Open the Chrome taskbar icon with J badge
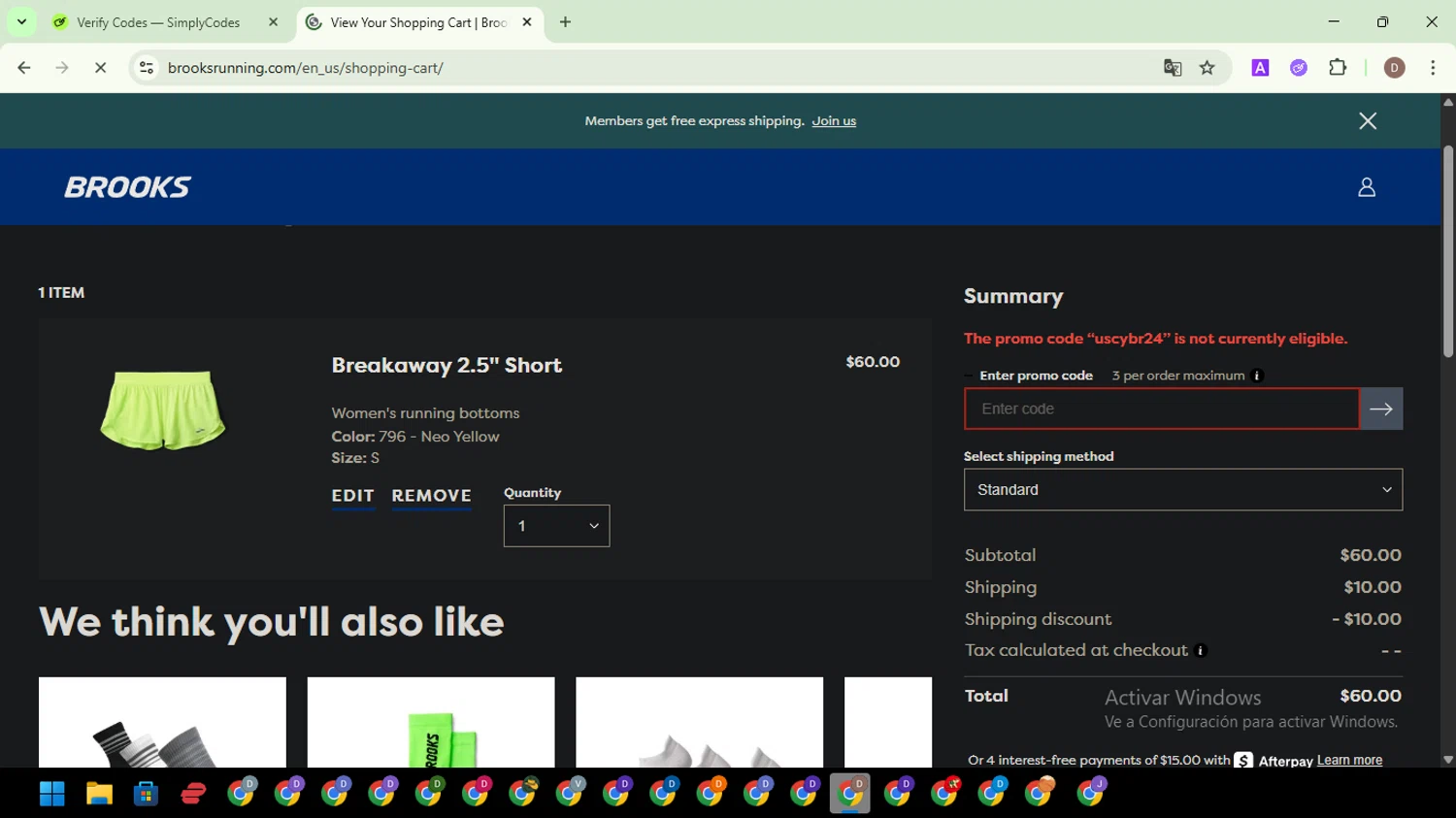Viewport: 1456px width, 818px height. [x=1091, y=793]
